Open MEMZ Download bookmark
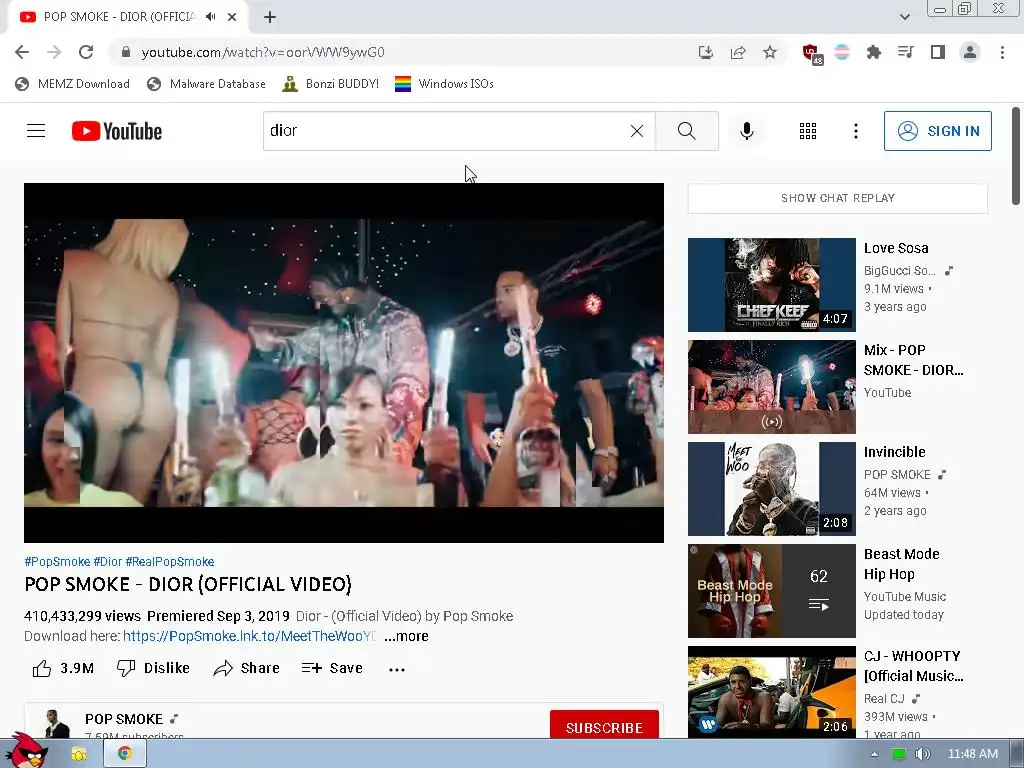The image size is (1024, 768). point(72,84)
